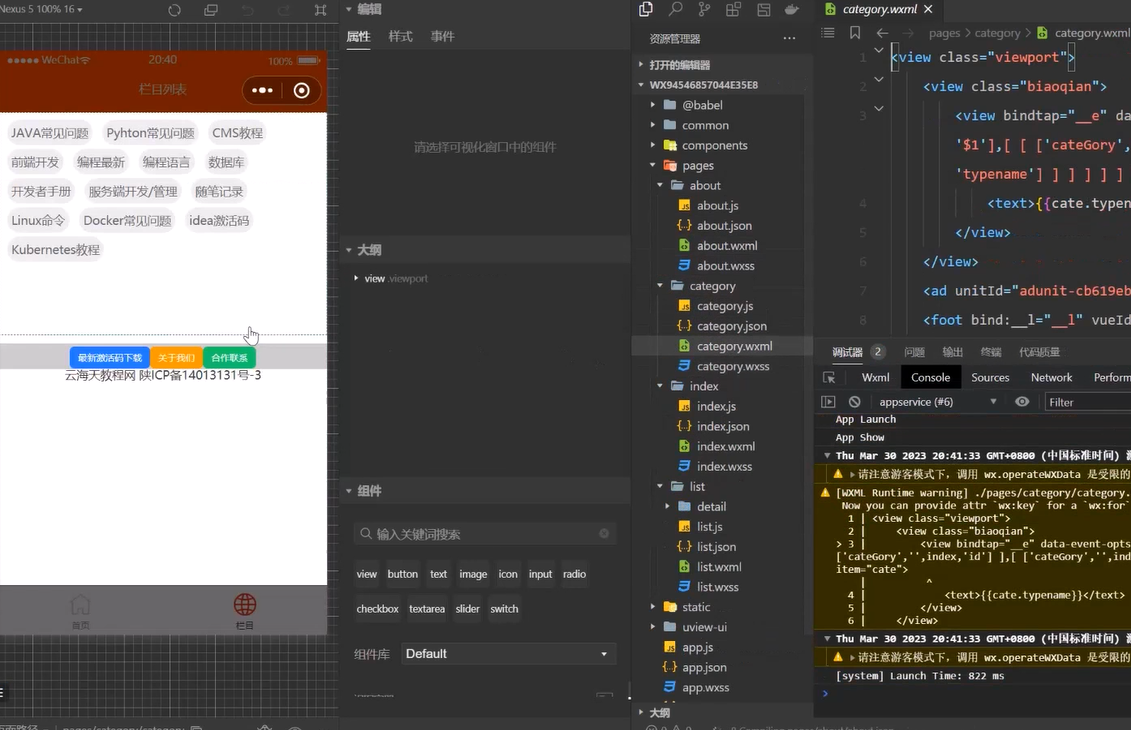
Task: Tap the Kubernetes教程 category tag
Action: point(56,250)
